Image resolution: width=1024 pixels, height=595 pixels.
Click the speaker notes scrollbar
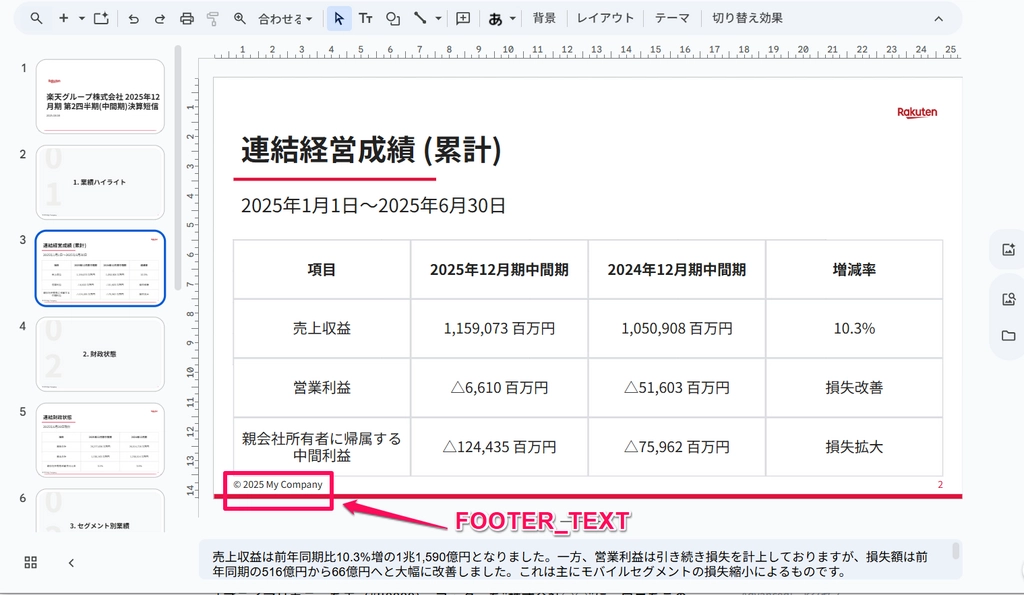point(955,551)
